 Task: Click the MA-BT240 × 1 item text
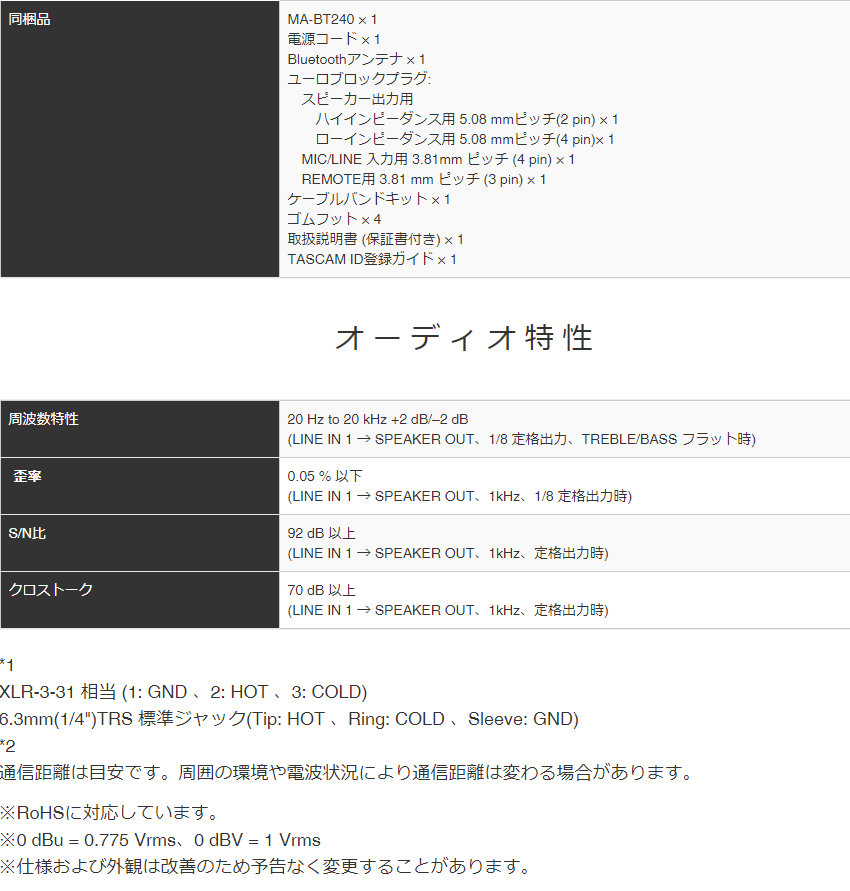point(332,19)
